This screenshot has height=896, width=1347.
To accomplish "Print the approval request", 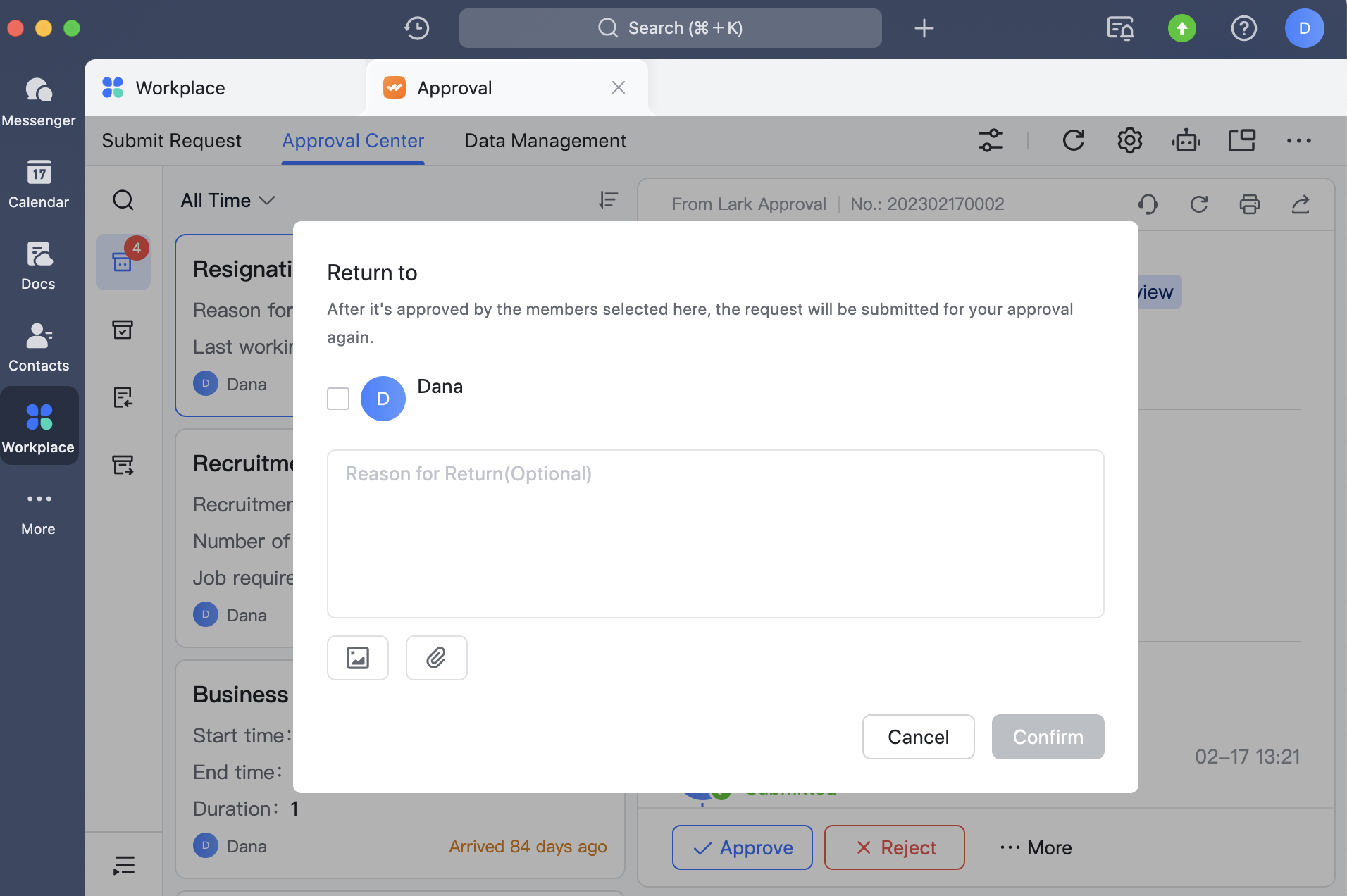I will (x=1250, y=204).
